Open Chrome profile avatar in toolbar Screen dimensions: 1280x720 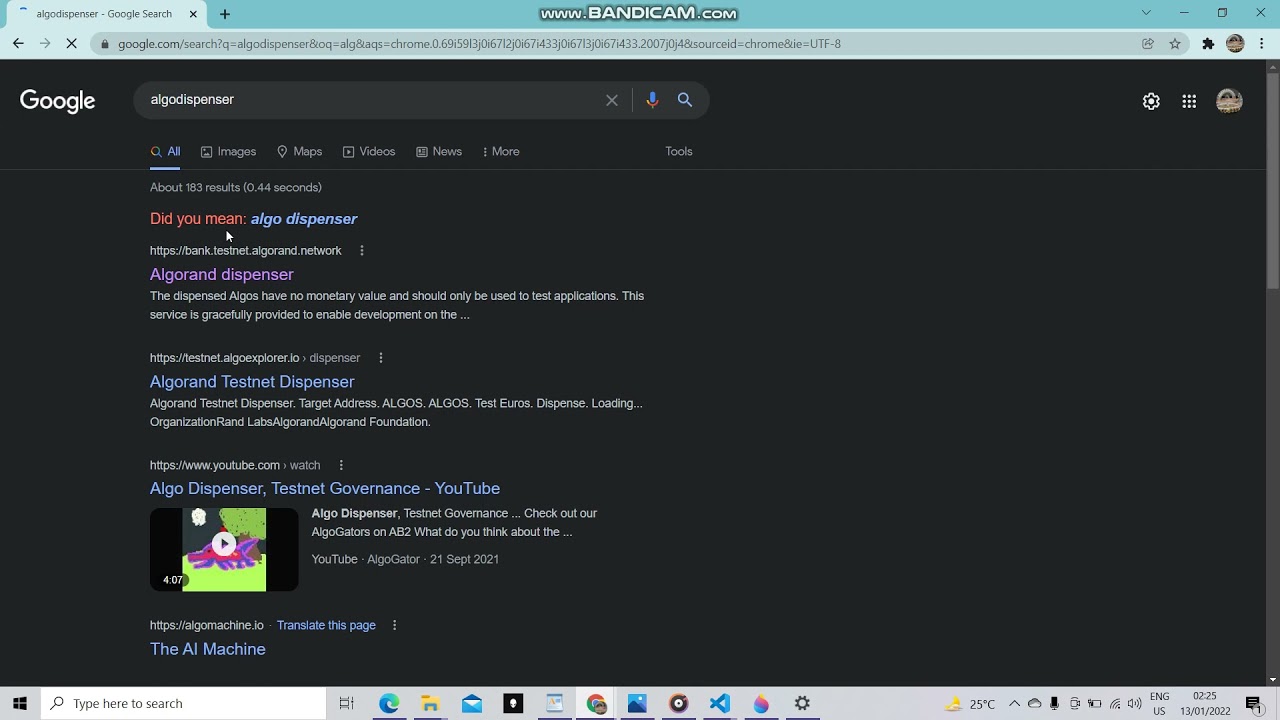1235,43
